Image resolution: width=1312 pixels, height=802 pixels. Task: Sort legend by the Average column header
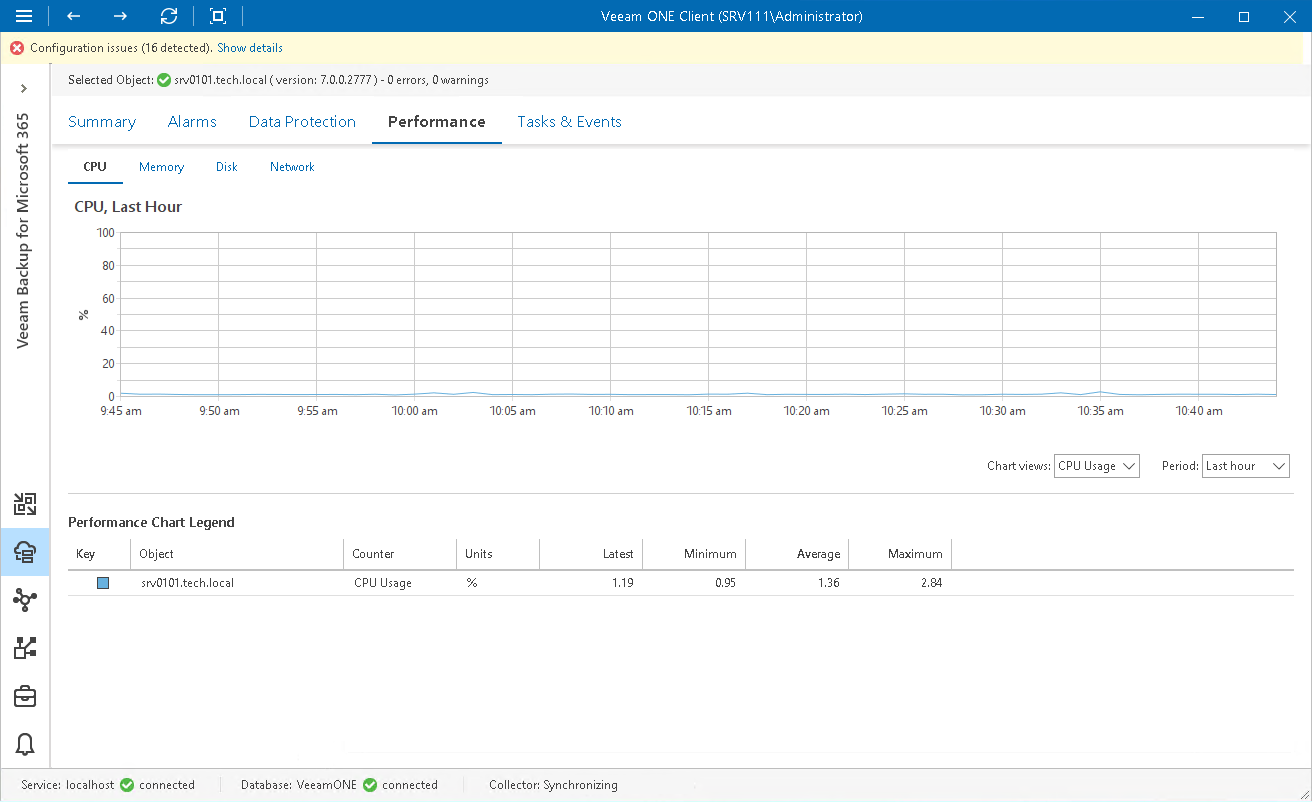pos(797,554)
